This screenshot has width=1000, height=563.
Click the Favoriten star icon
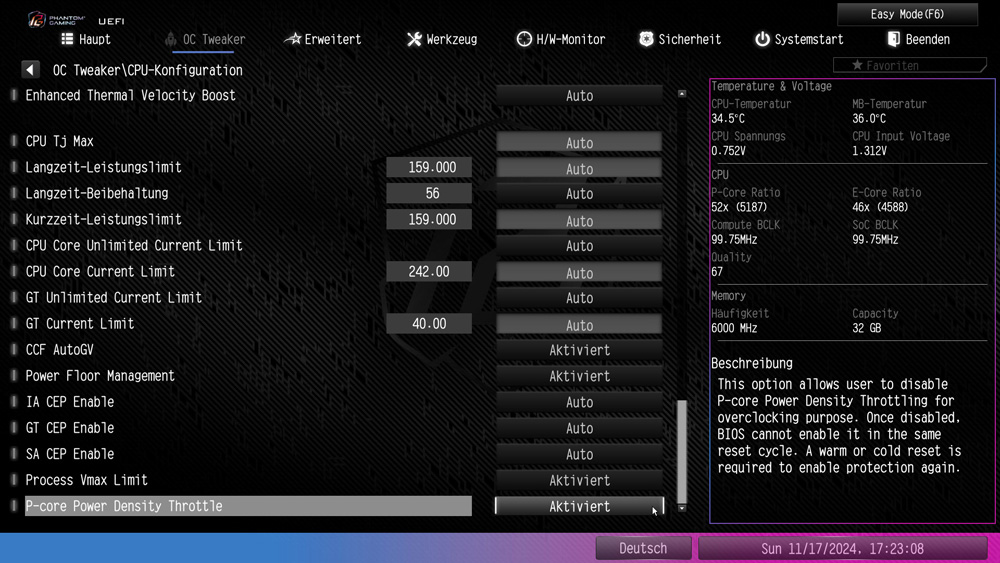point(857,65)
